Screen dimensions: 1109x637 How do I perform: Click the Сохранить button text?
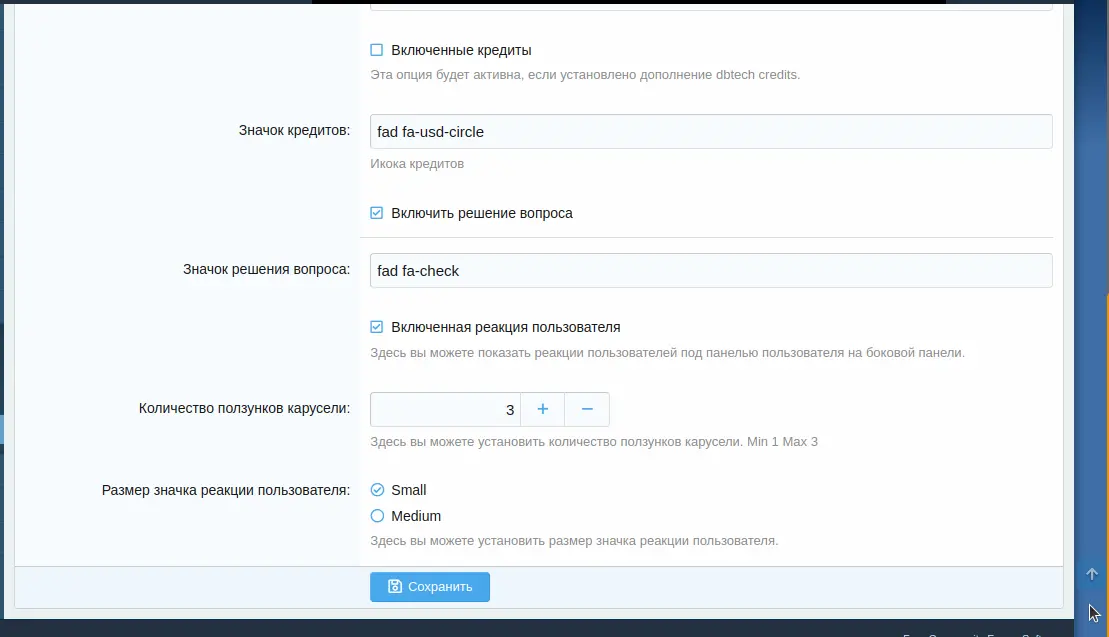tap(440, 587)
